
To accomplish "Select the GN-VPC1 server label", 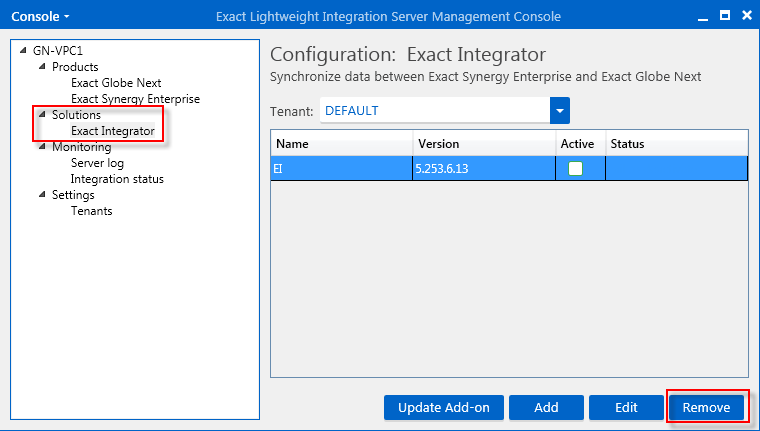I will 58,51.
